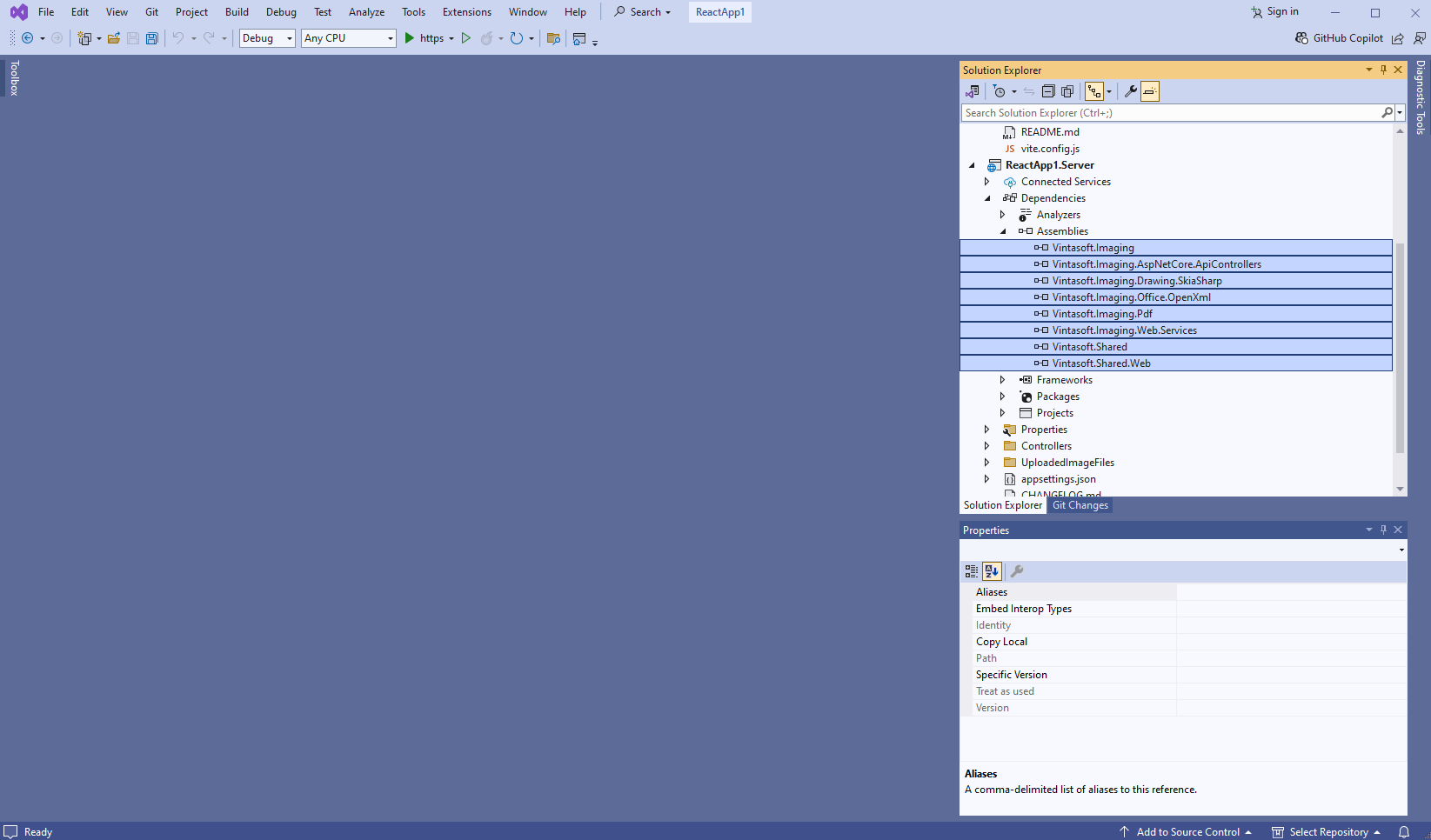Switch Properties panel to Categorized view
Image resolution: width=1431 pixels, height=840 pixels.
coord(971,571)
